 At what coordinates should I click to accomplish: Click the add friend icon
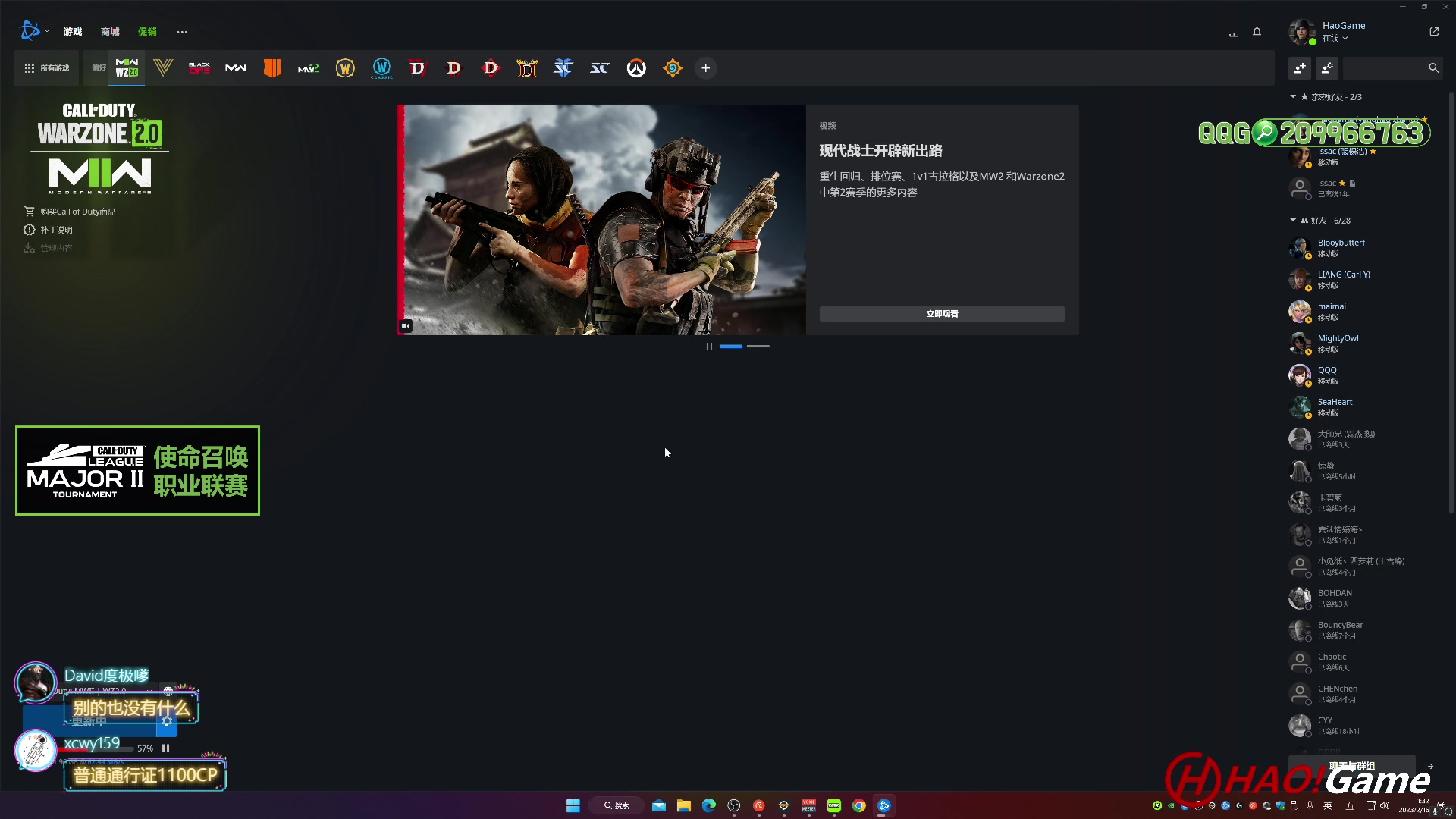[x=1300, y=68]
